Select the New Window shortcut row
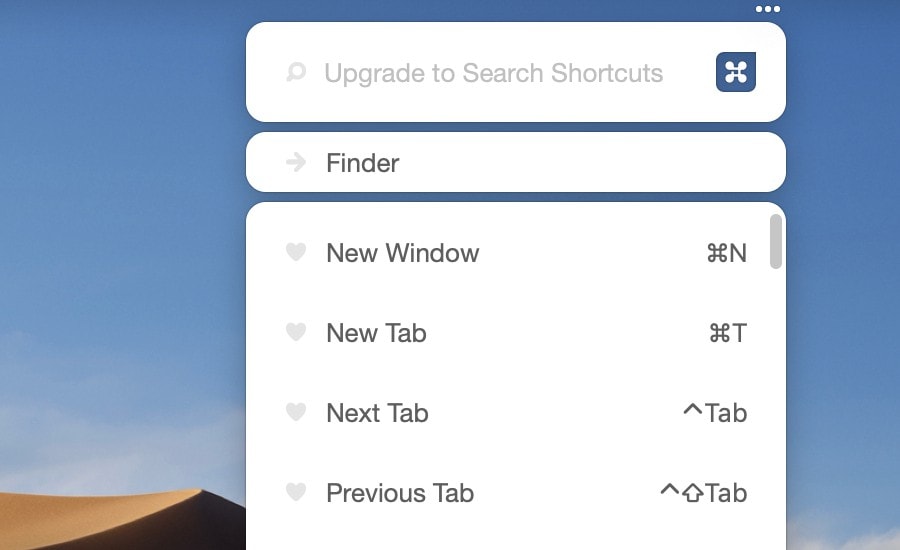900x550 pixels. 508,253
